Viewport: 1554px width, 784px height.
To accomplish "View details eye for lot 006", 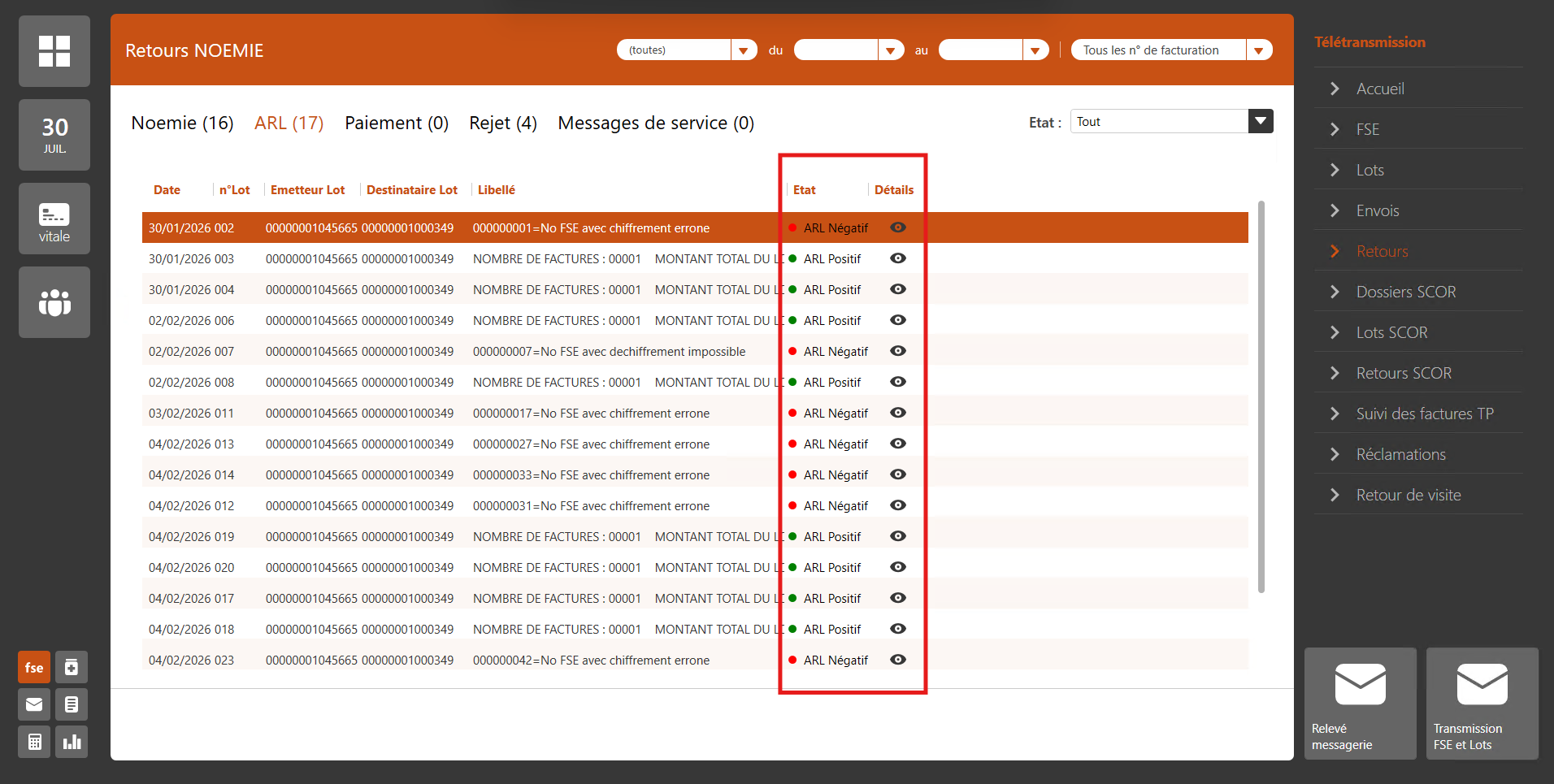I will pyautogui.click(x=898, y=320).
